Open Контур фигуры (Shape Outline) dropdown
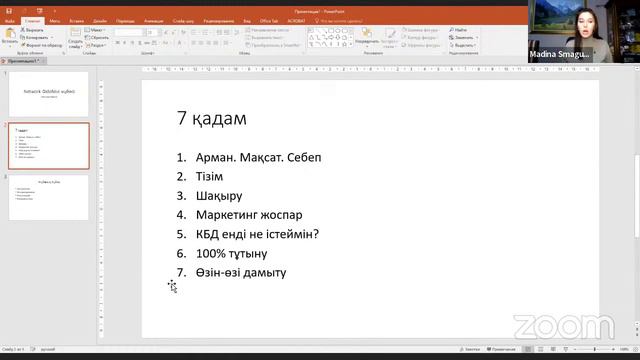 click(420, 38)
